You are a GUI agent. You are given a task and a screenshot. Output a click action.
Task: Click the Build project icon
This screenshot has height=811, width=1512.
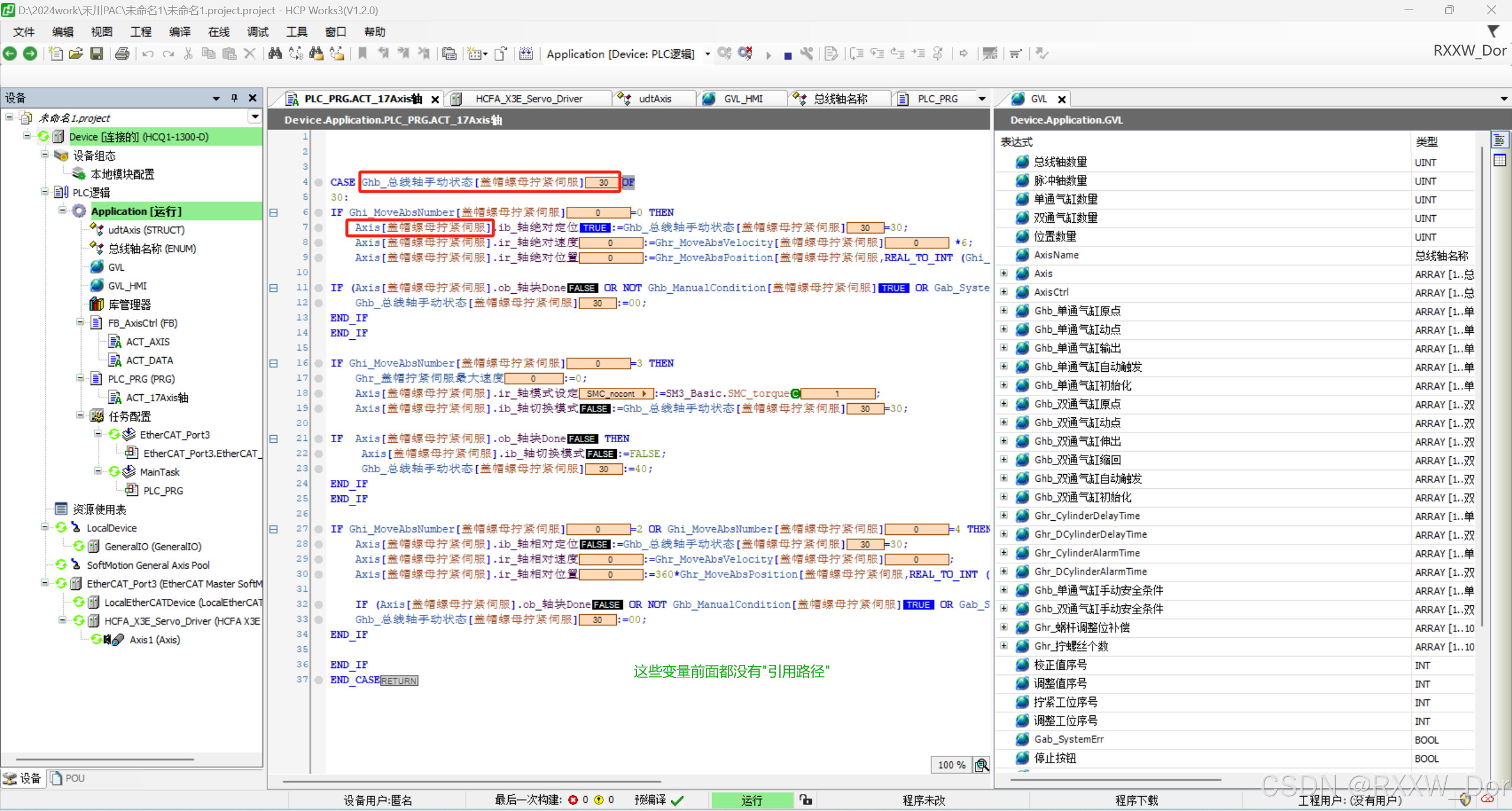click(526, 53)
